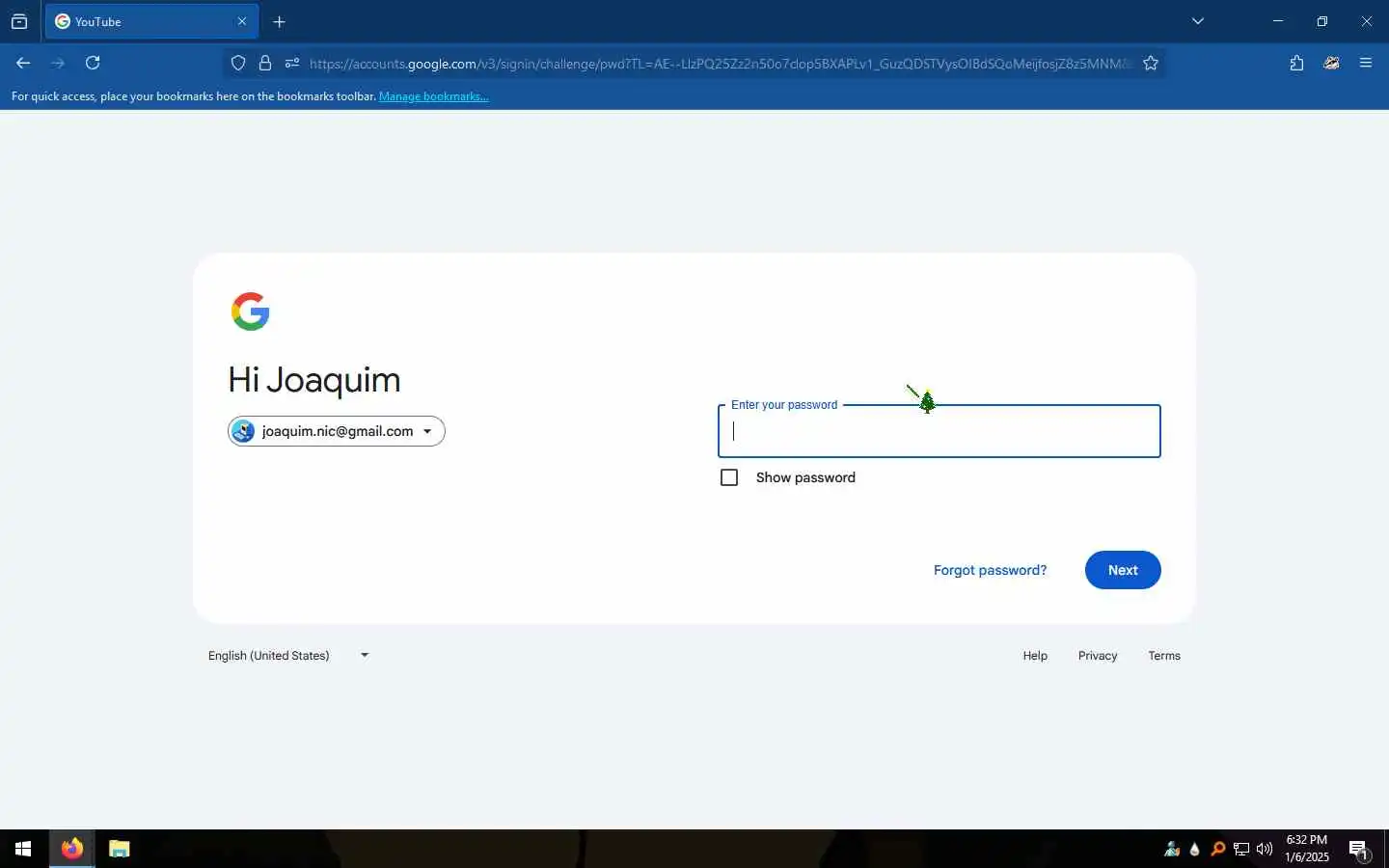Open Firefox application hamburger menu
This screenshot has width=1389, height=868.
point(1366,63)
